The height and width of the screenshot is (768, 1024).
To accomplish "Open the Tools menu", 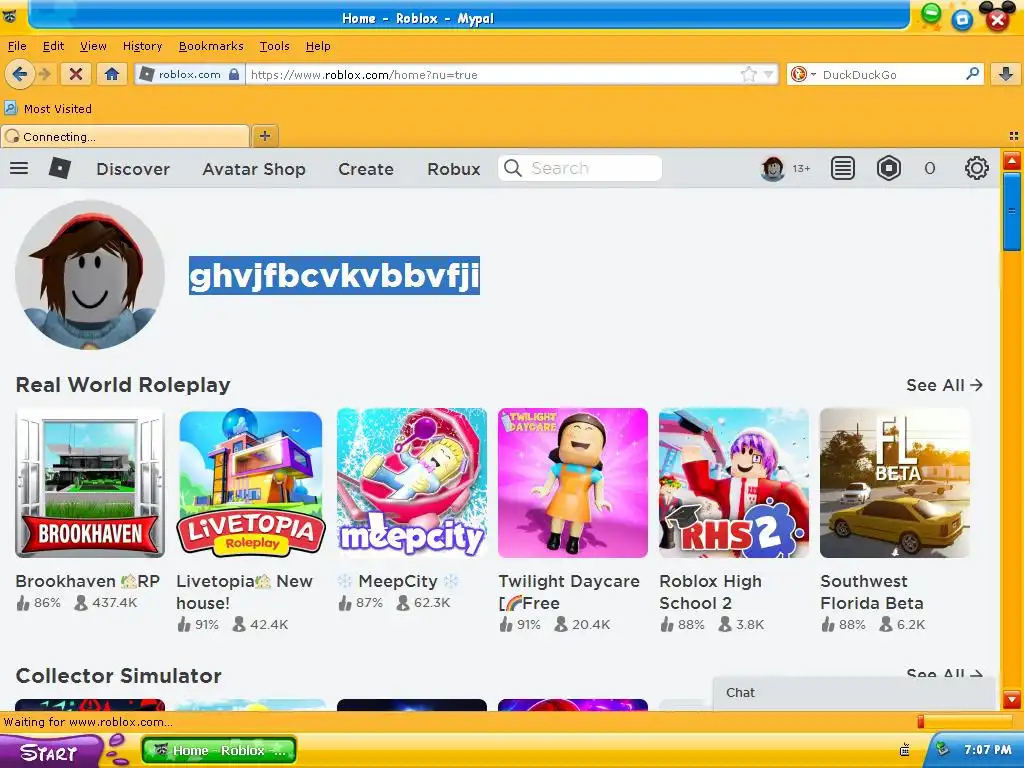I will pos(274,46).
